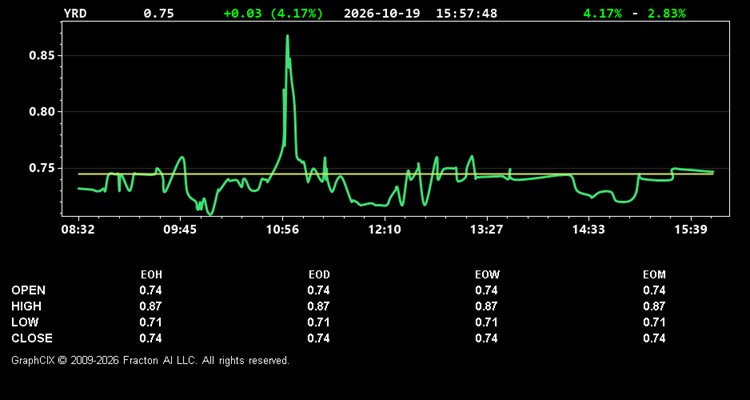
Task: Click the 15:39 time axis label
Action: tap(691, 230)
